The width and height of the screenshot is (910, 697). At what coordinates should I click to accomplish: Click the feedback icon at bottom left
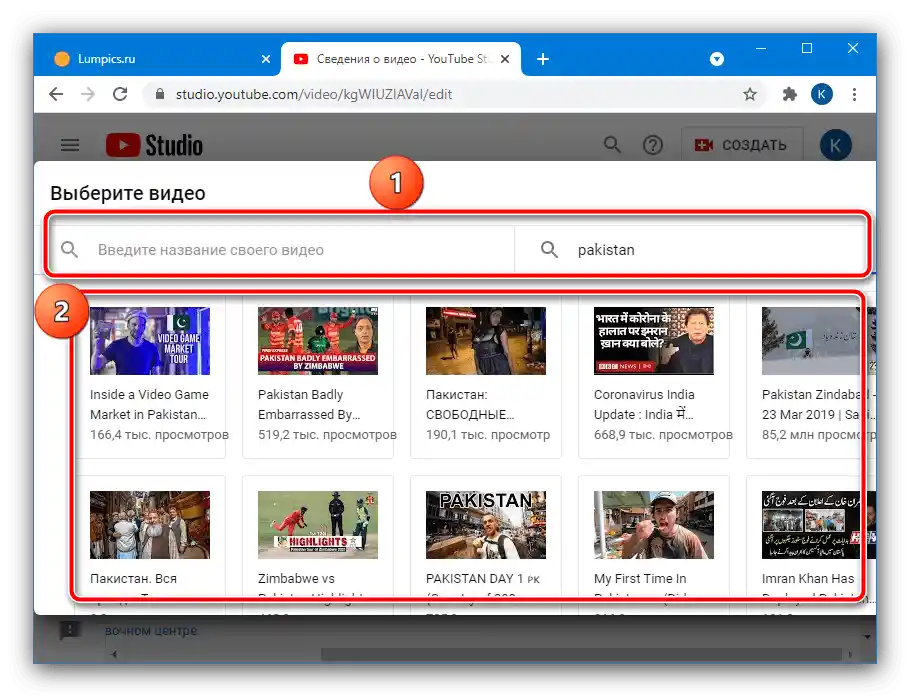70,630
